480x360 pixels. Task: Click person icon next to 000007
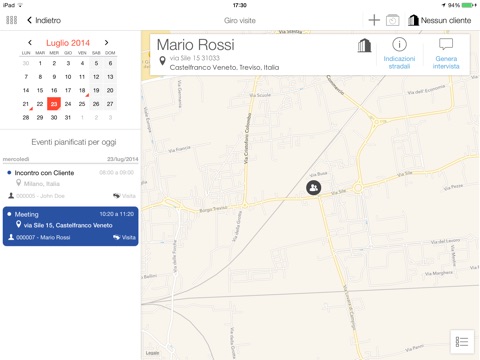11,237
